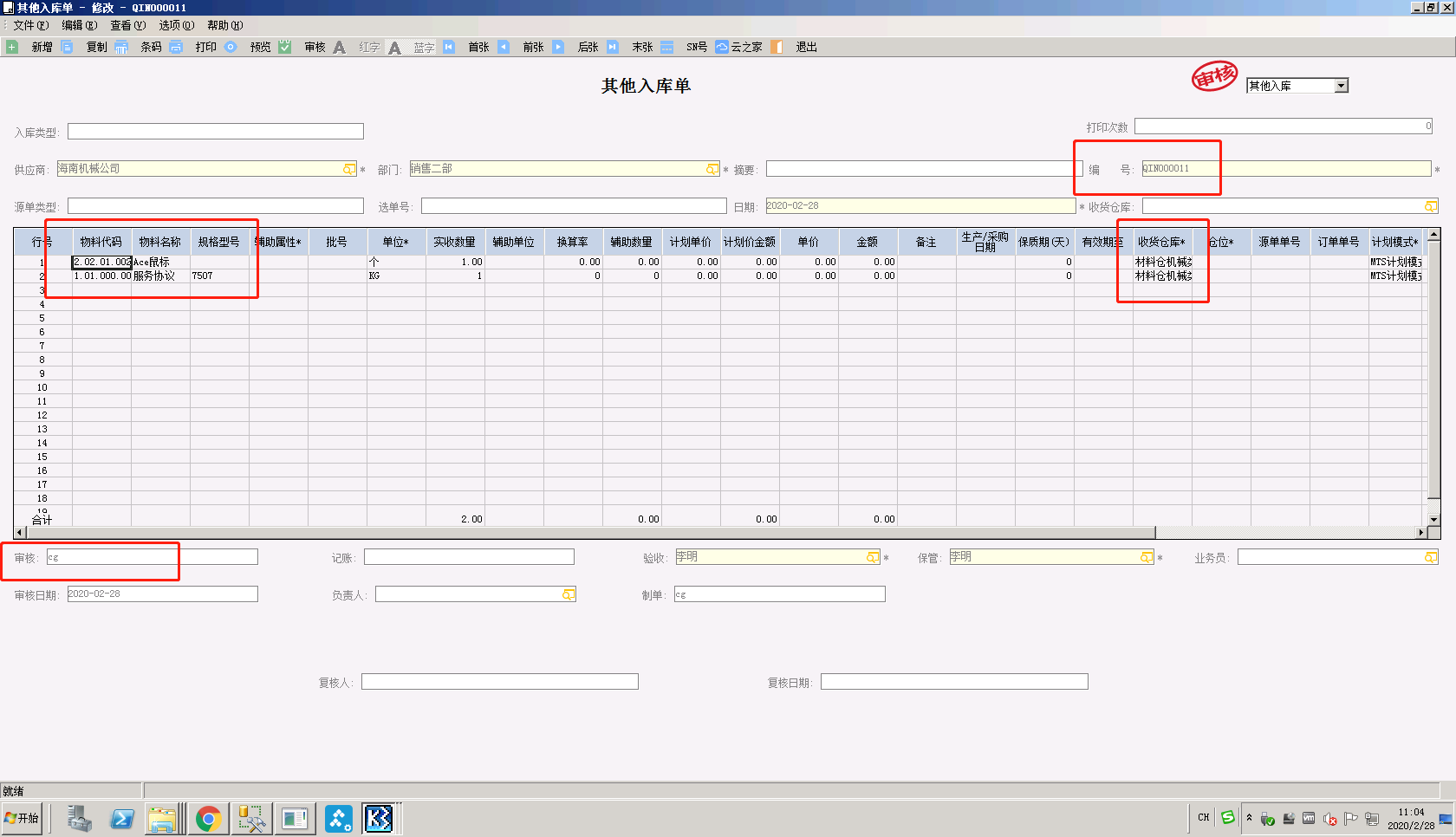Select the 7507 specification cell
The height and width of the screenshot is (837, 1456).
[x=219, y=276]
